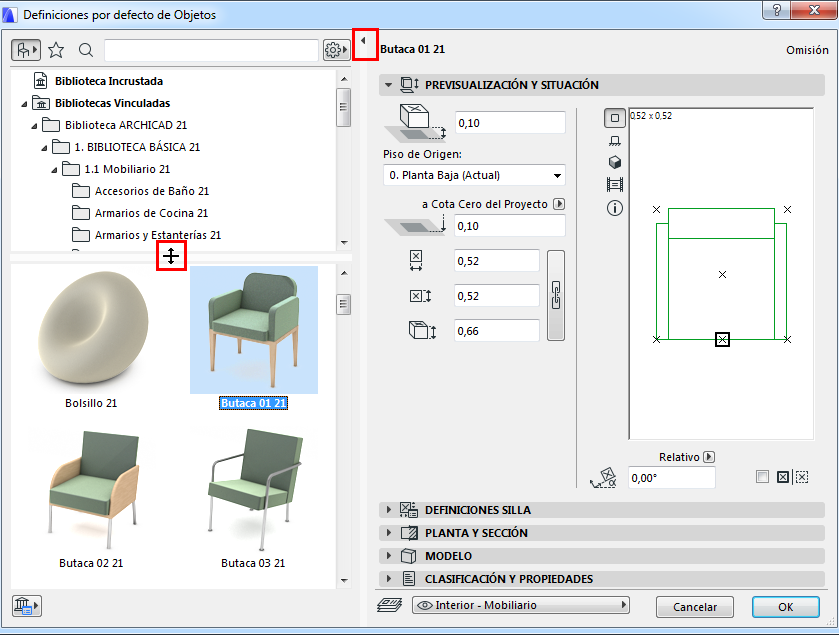The width and height of the screenshot is (839, 635).
Task: Select the Butaca 01 21 thumbnail
Action: [x=254, y=330]
